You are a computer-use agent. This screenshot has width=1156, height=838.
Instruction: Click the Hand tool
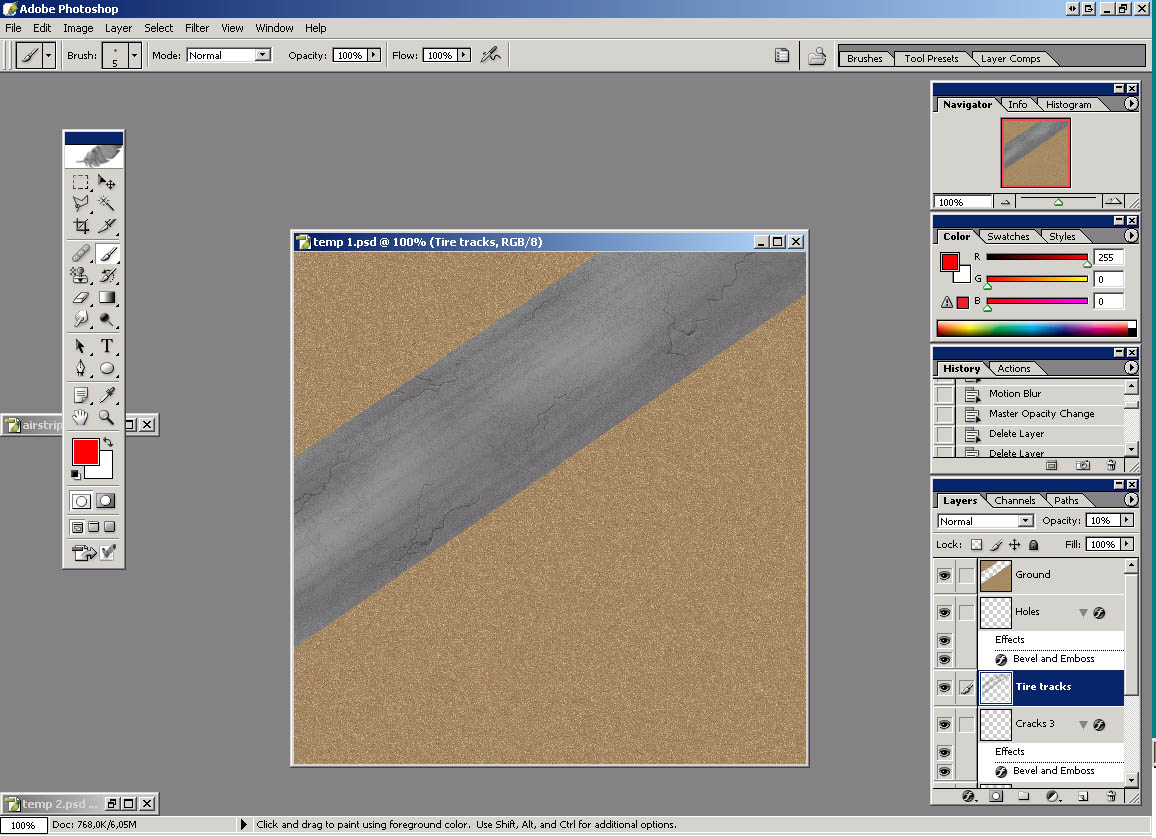pos(81,418)
